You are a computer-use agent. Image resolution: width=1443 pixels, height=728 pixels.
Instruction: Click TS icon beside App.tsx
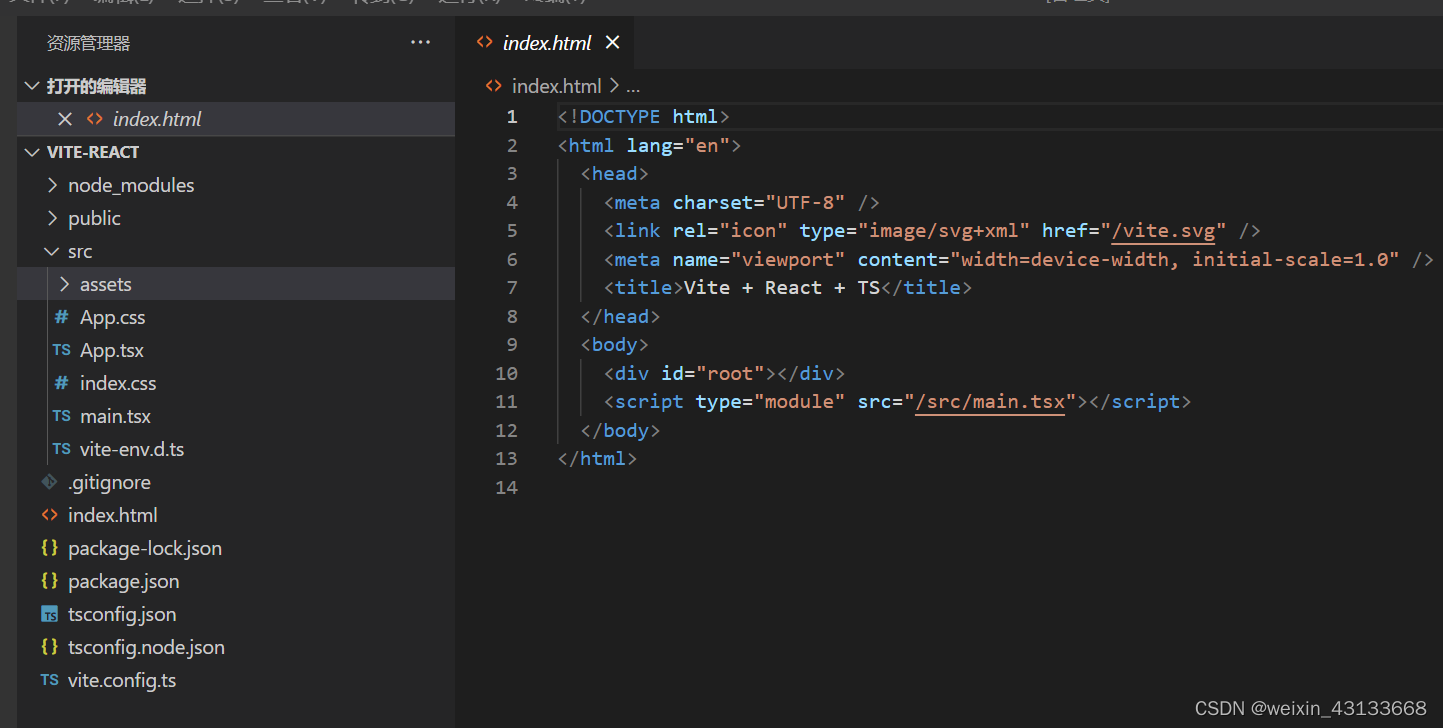click(x=62, y=350)
